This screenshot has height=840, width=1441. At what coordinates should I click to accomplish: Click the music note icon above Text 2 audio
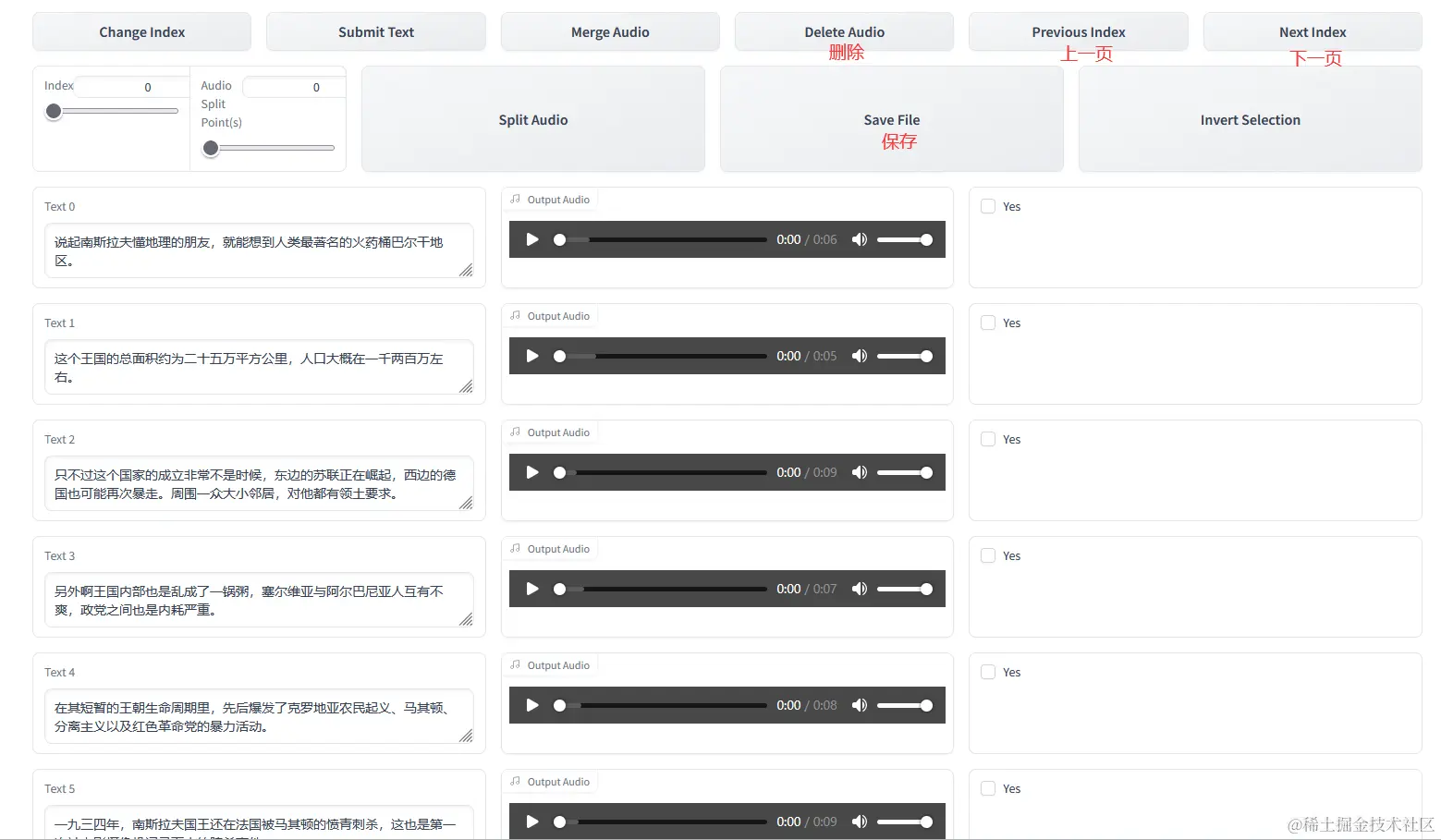point(516,432)
